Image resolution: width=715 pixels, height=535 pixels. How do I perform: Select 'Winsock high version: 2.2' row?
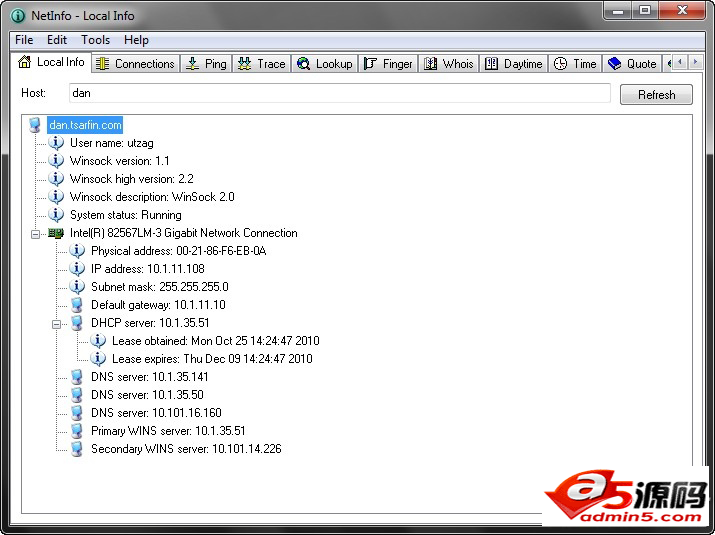[132, 178]
